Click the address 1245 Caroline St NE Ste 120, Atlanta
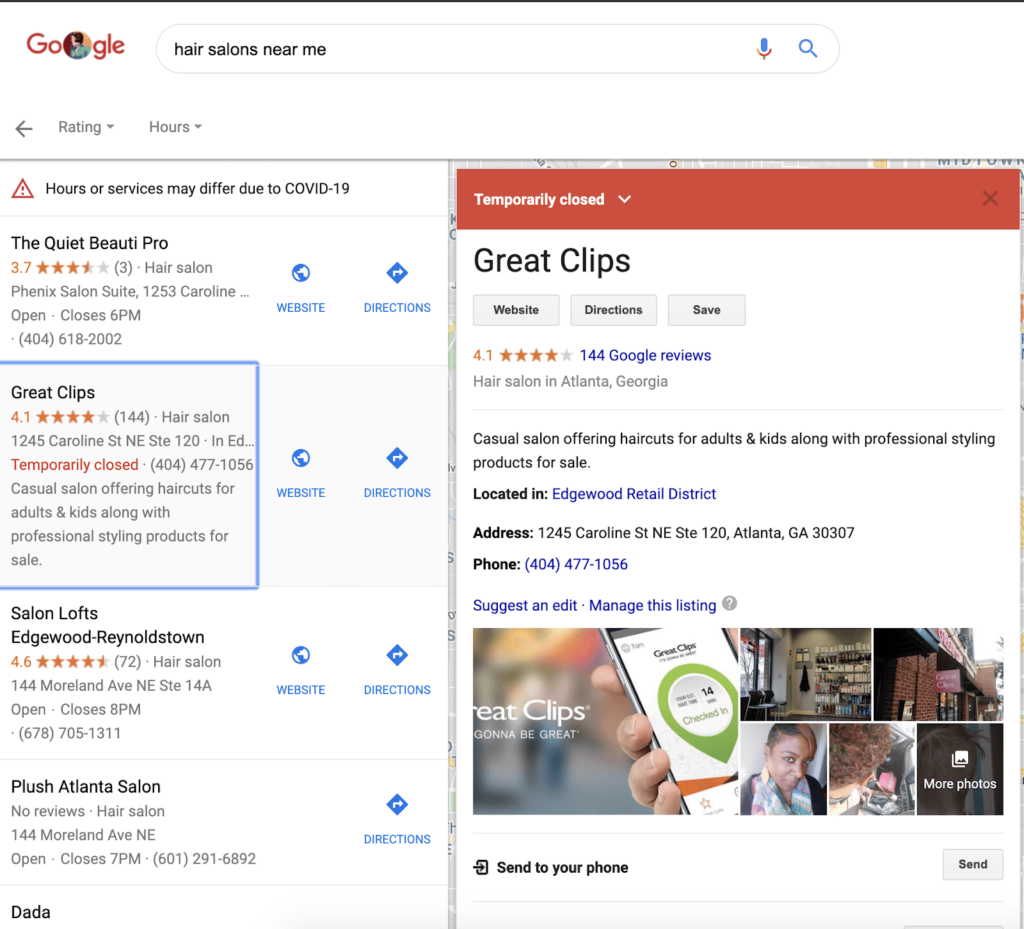The height and width of the screenshot is (929, 1024). pyautogui.click(x=696, y=533)
